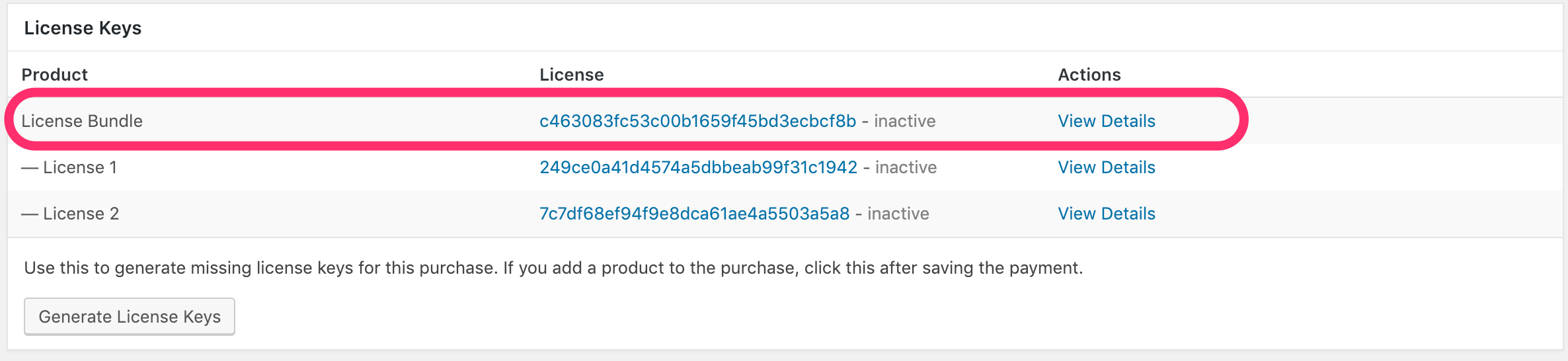
Task: Open the License 1 key starting 249ce0a4
Action: tap(698, 167)
